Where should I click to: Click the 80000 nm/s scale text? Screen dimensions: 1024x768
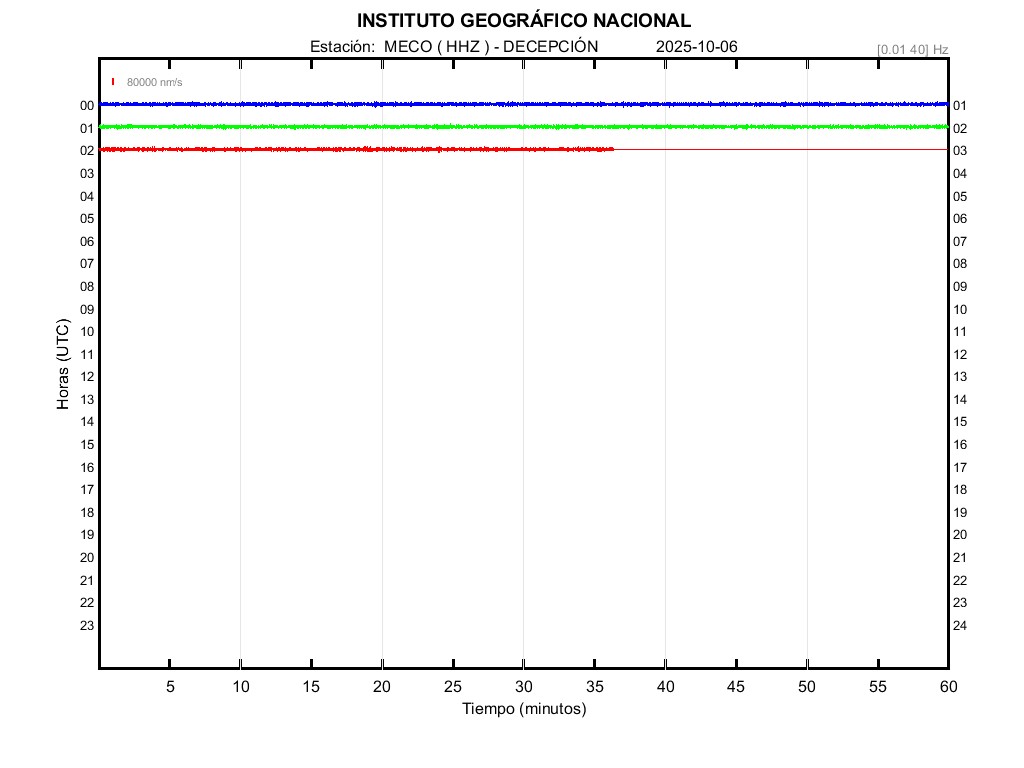154,82
